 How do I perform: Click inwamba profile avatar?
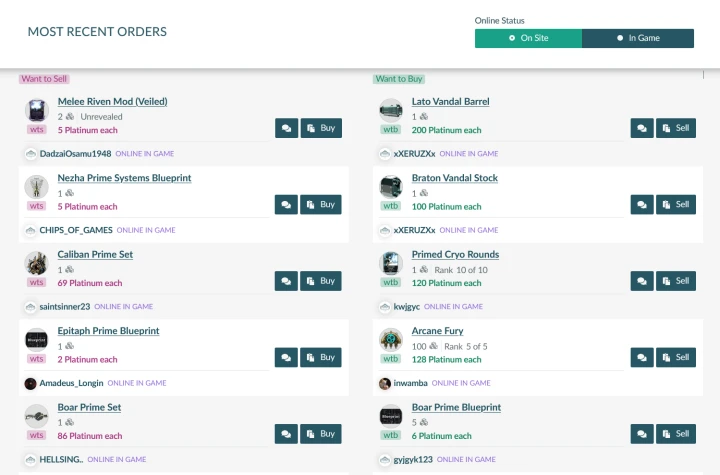coord(385,383)
